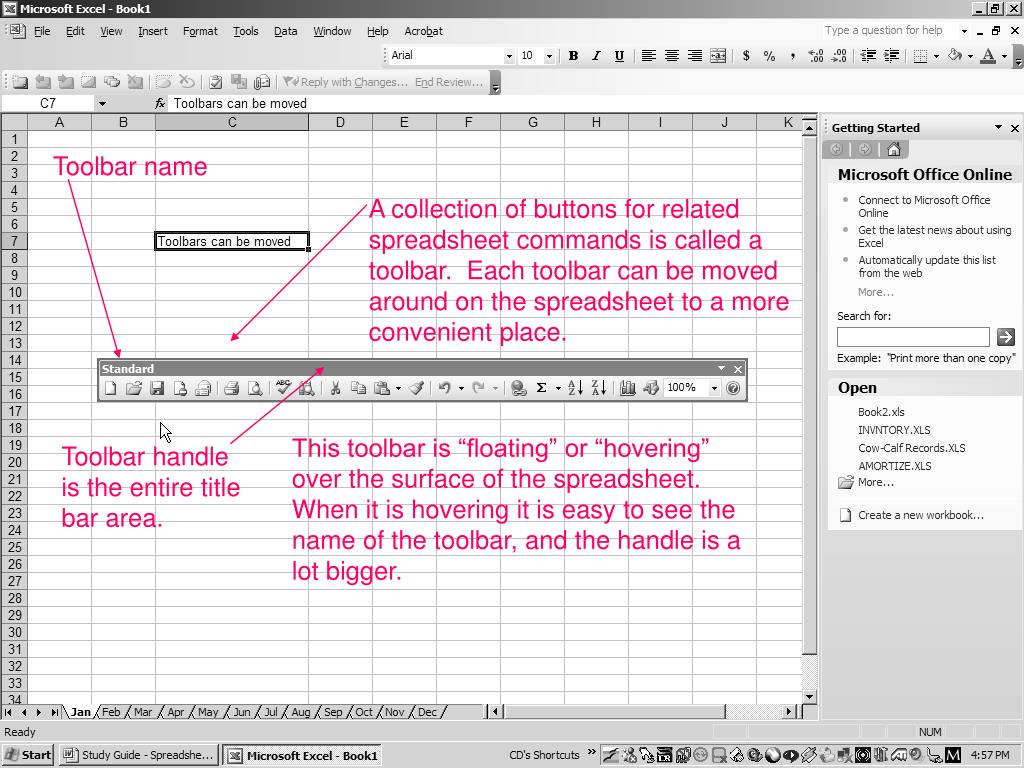Expand the Arial font name dropdown
Viewport: 1024px width, 768px height.
[x=509, y=56]
